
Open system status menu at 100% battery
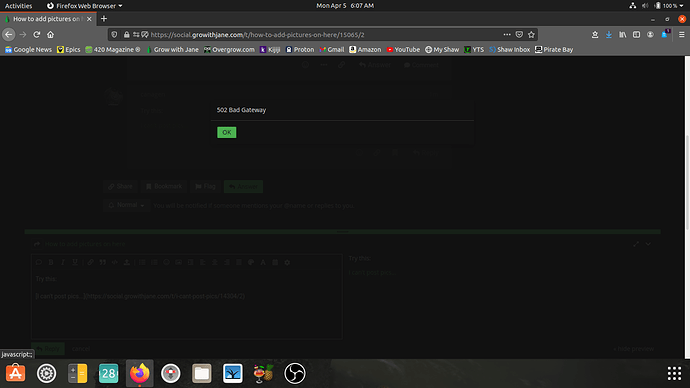[657, 6]
